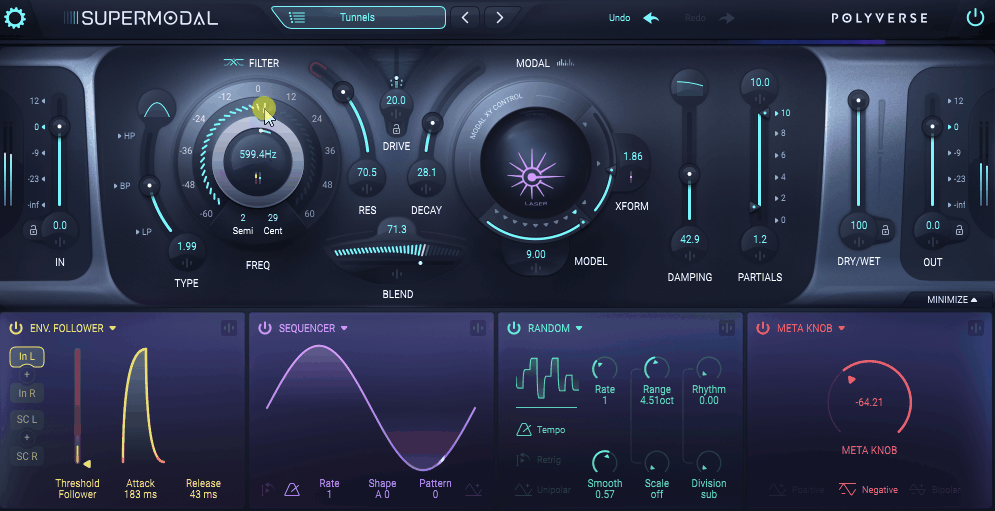Open the Tunnels preset name dropdown
This screenshot has height=511, width=995.
pos(359,18)
